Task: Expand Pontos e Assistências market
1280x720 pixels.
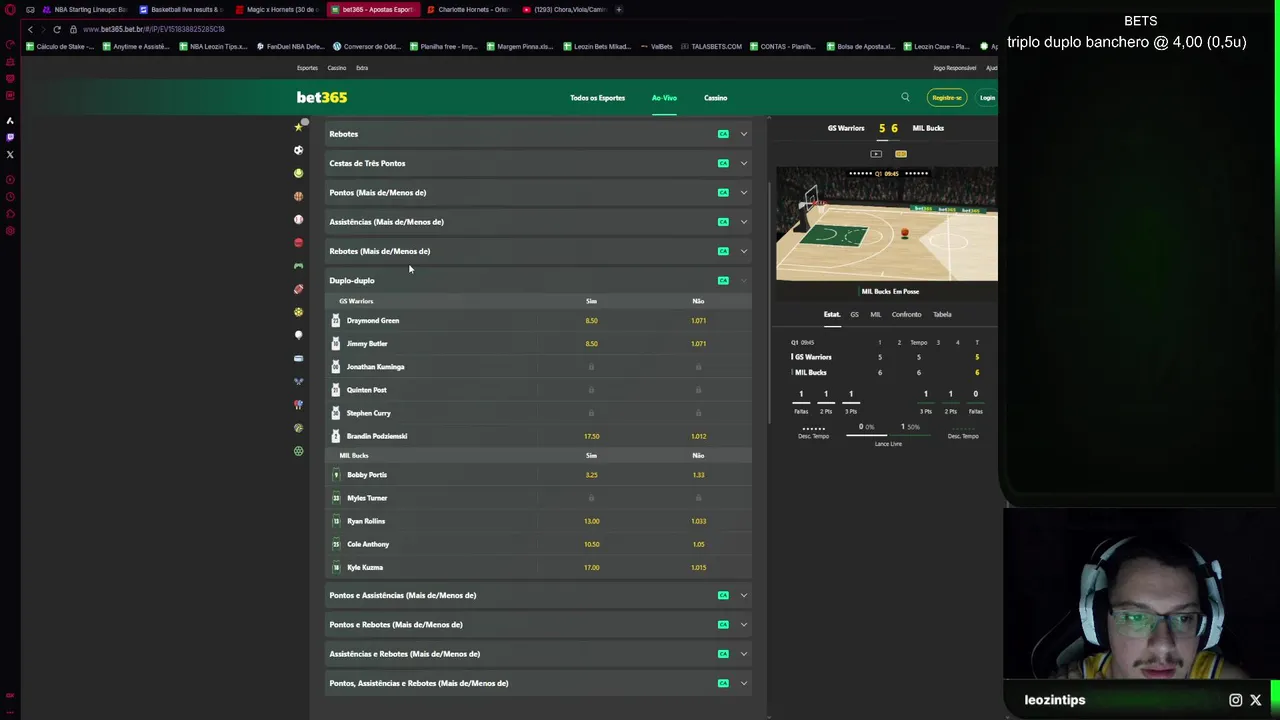Action: [x=538, y=595]
